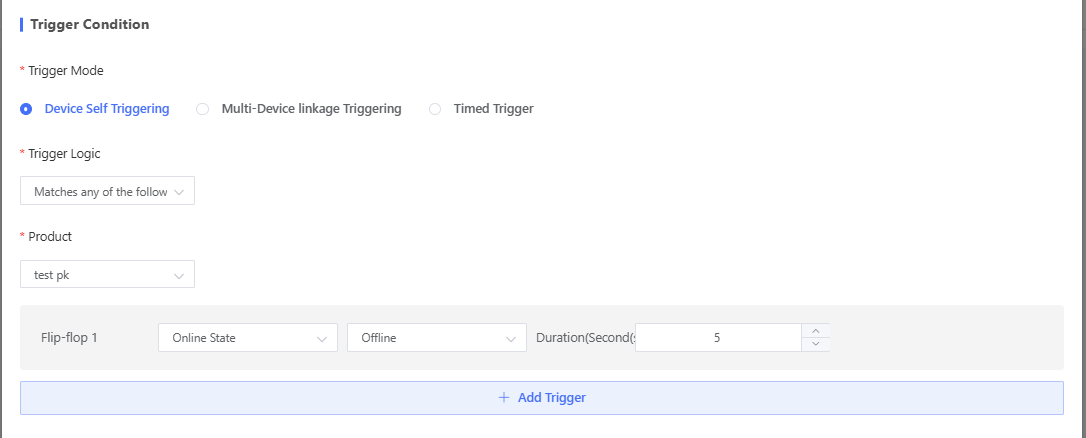Click the chevron icon in Trigger Logic box
Image resolution: width=1086 pixels, height=438 pixels.
[x=179, y=191]
